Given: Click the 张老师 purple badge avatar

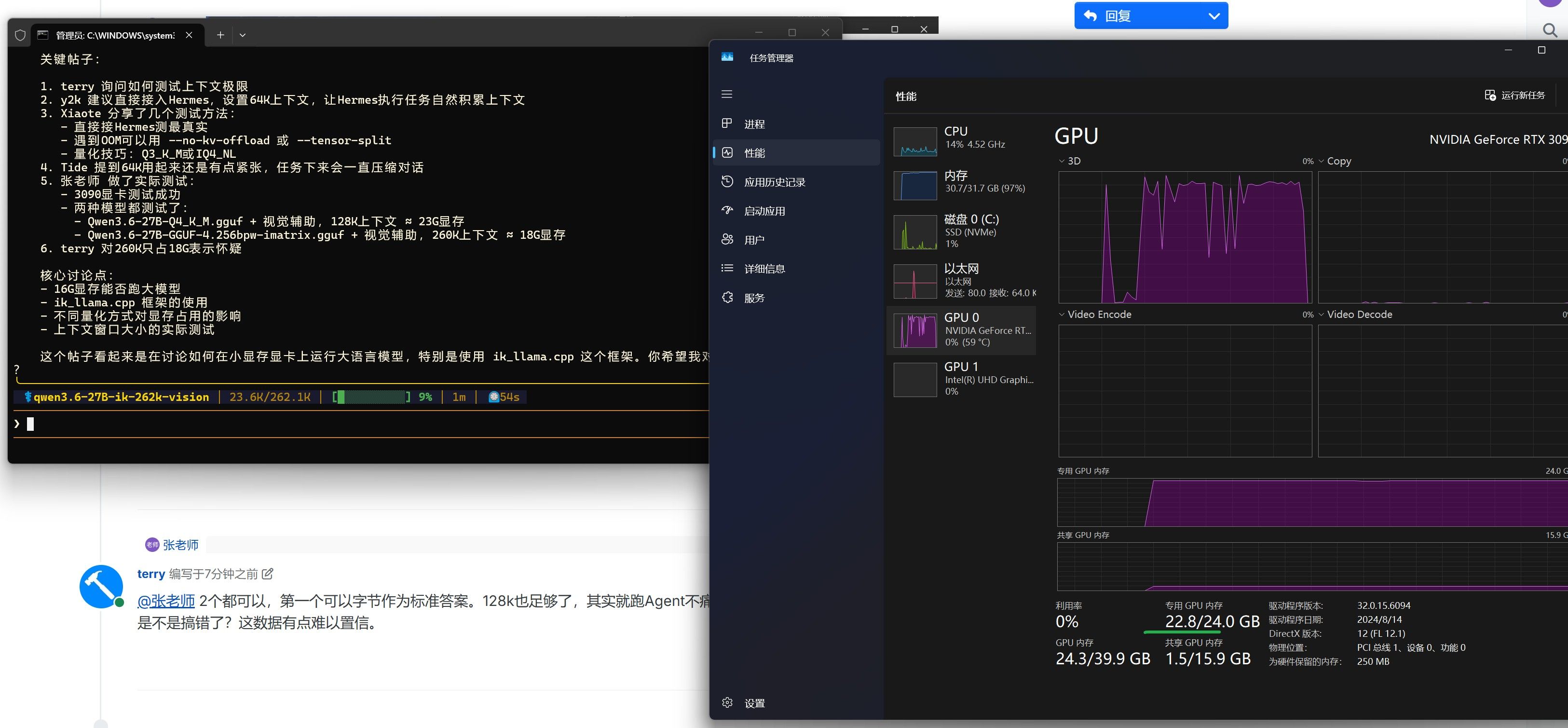Looking at the screenshot, I should click(x=151, y=545).
